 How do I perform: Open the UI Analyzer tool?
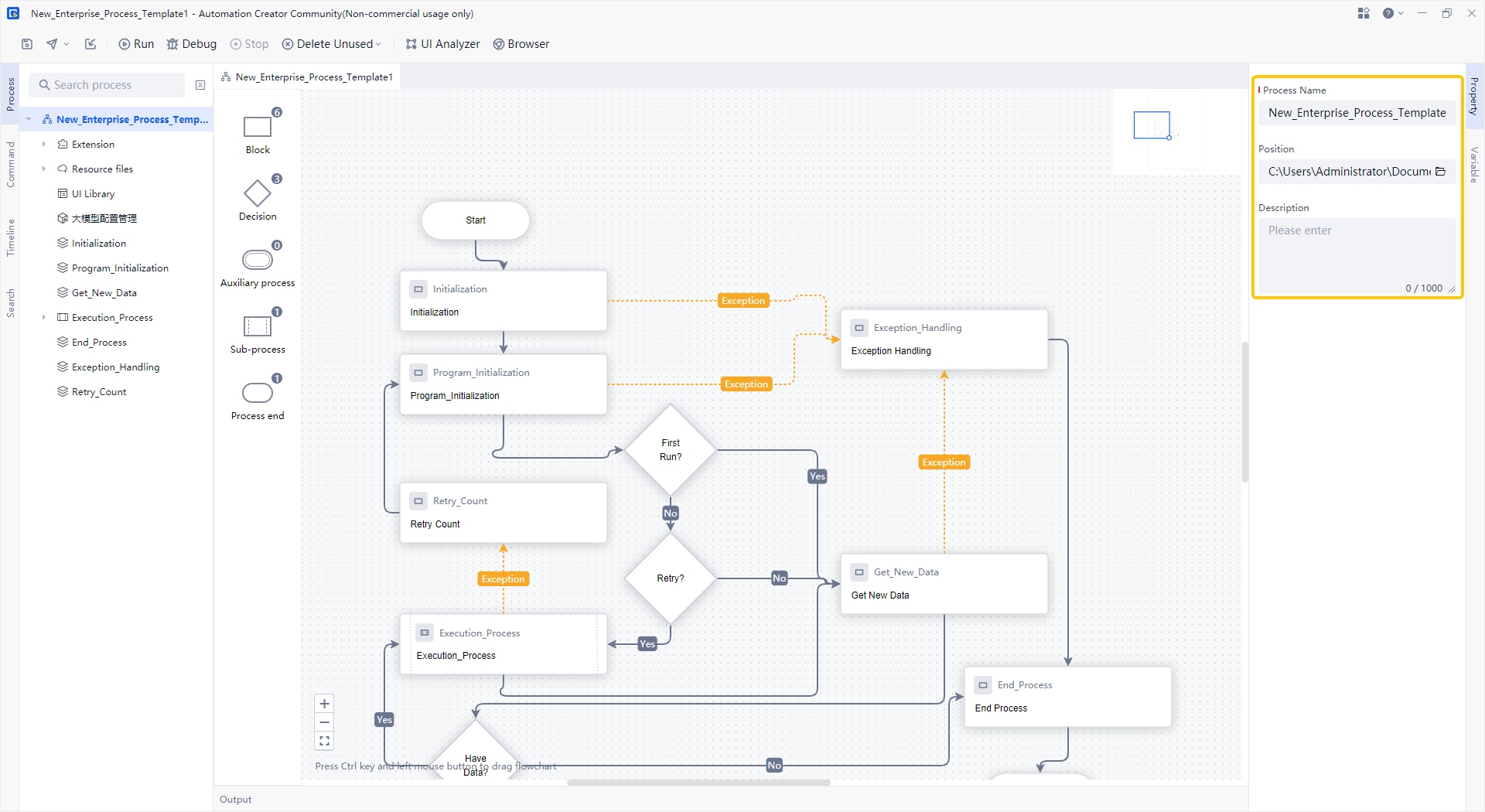pos(442,44)
